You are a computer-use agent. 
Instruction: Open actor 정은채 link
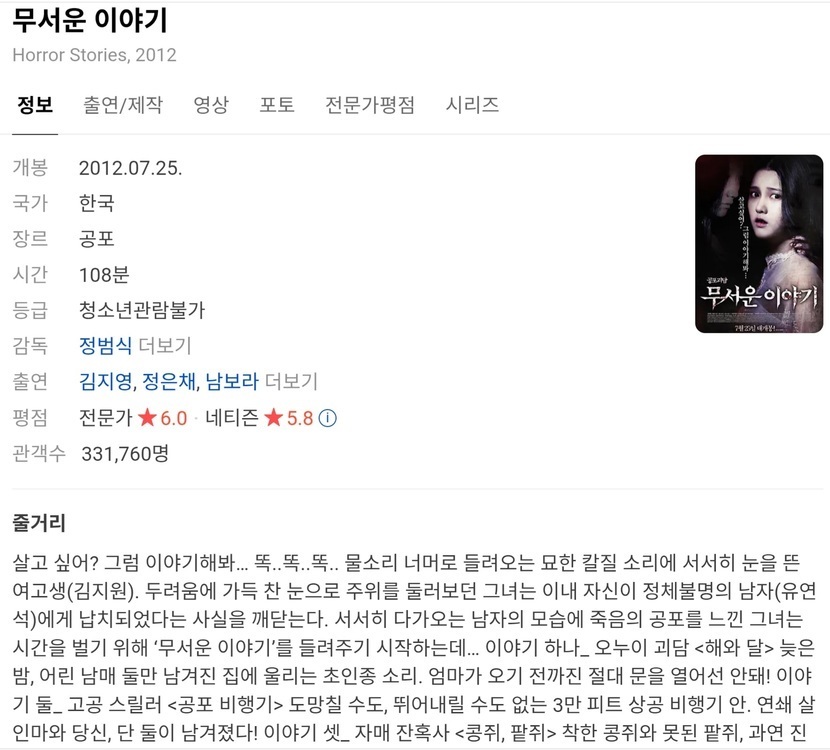coord(168,381)
